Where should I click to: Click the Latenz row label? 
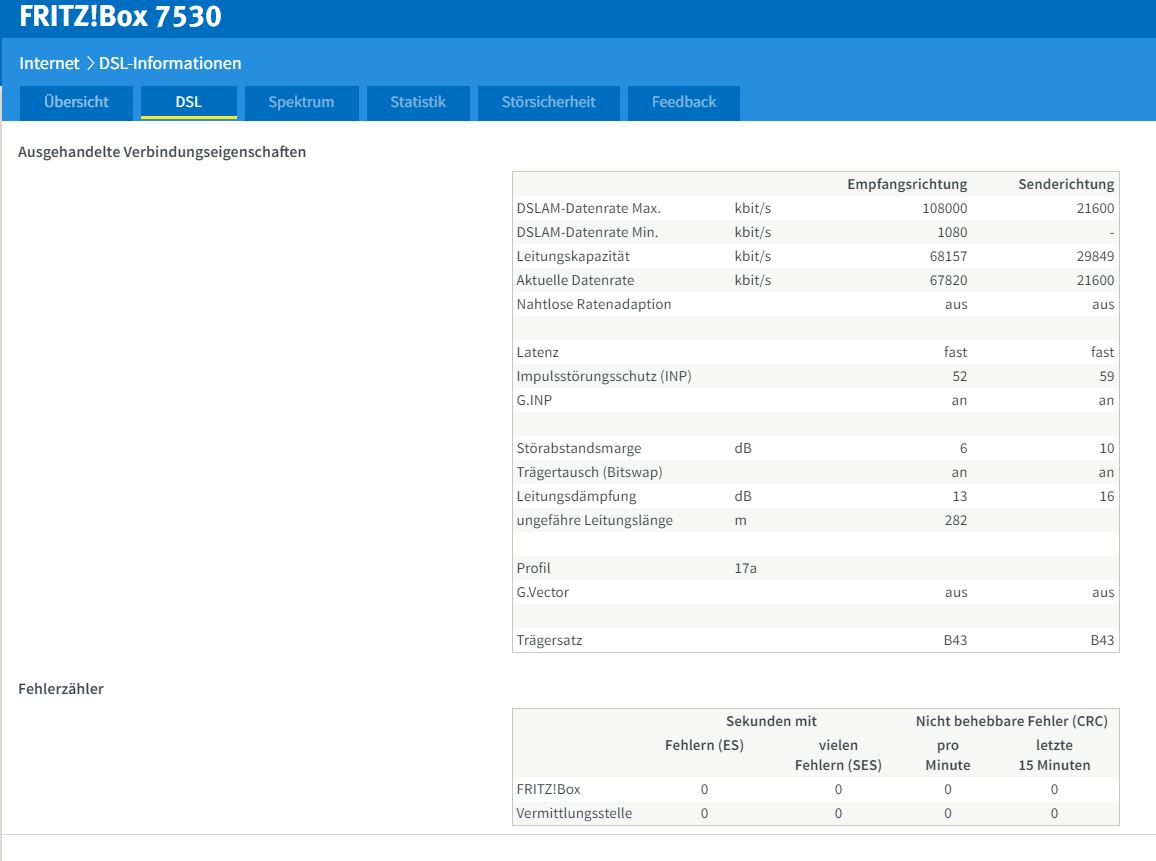(x=537, y=352)
